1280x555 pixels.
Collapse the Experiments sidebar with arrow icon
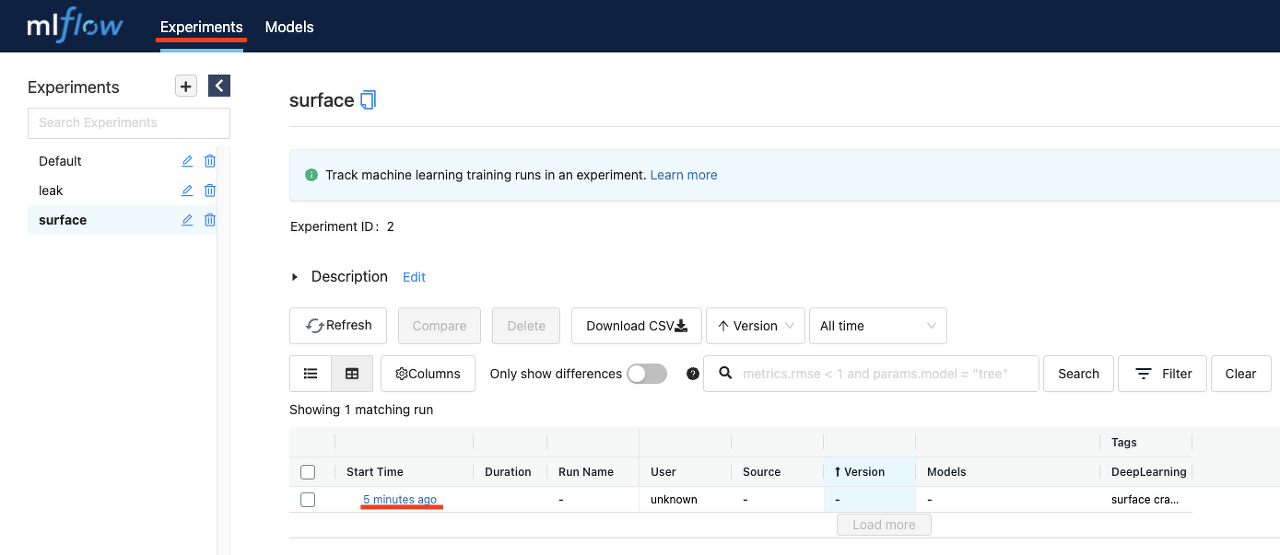219,86
